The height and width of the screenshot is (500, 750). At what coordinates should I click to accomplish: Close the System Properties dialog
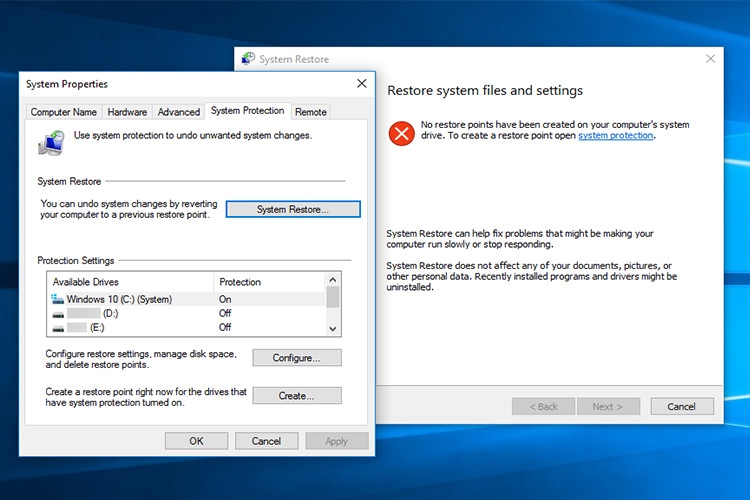point(362,84)
